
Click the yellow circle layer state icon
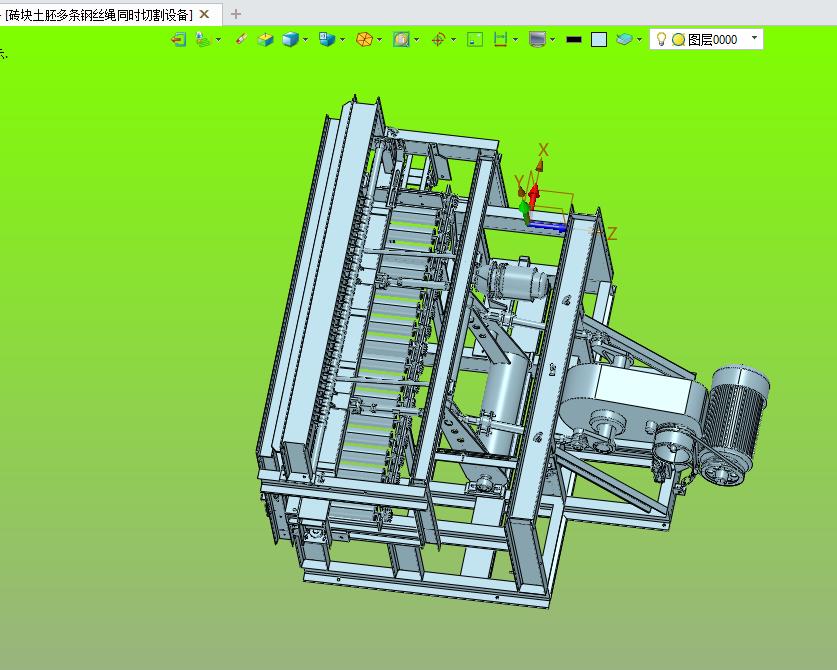[x=678, y=40]
